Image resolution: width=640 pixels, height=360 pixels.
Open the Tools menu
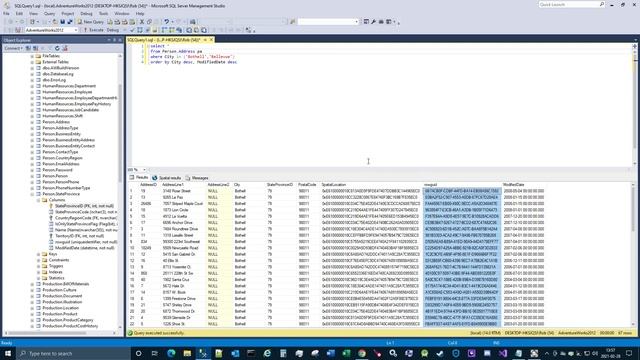[104, 13]
